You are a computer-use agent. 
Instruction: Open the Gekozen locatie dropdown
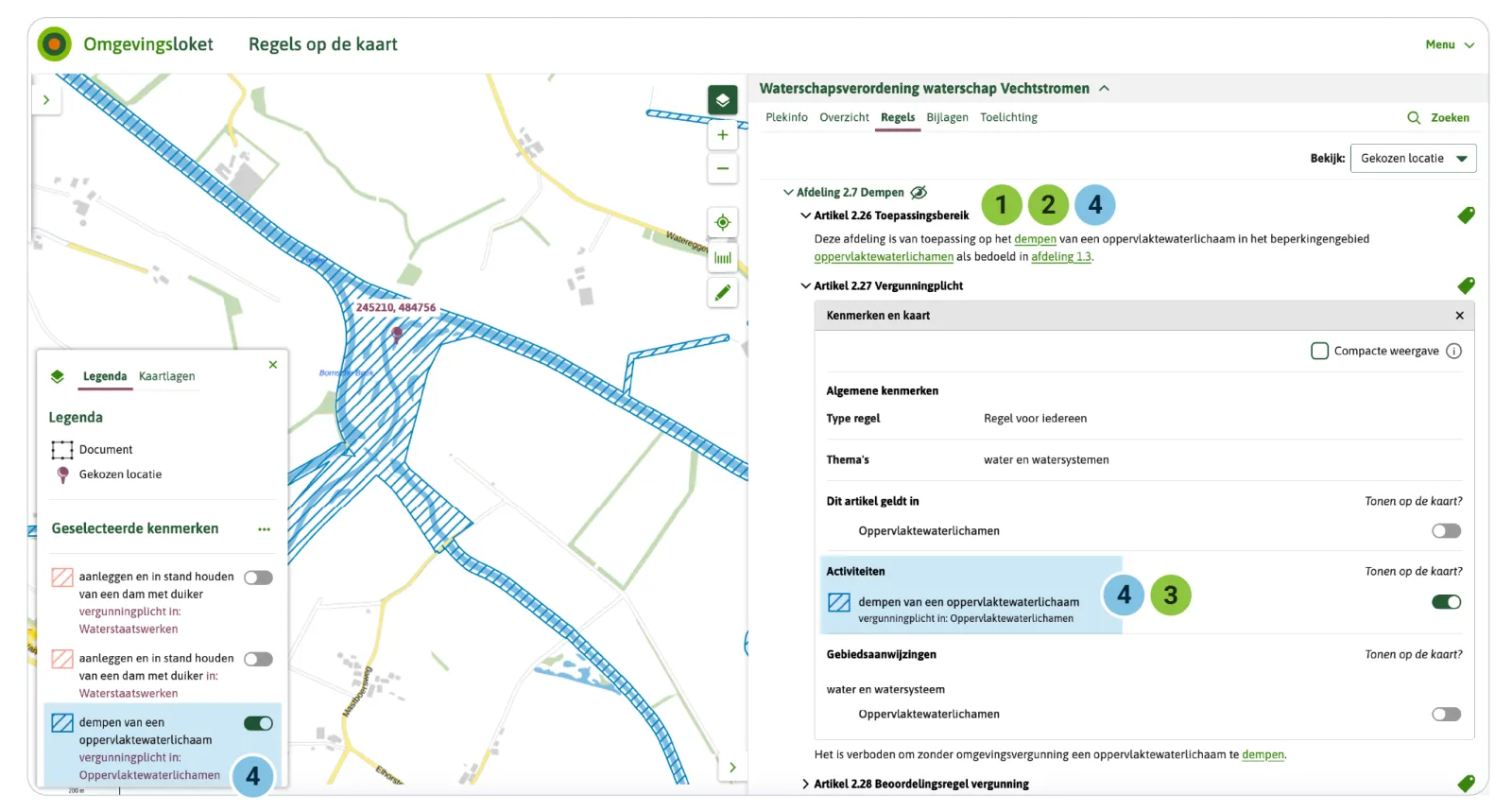click(1413, 159)
